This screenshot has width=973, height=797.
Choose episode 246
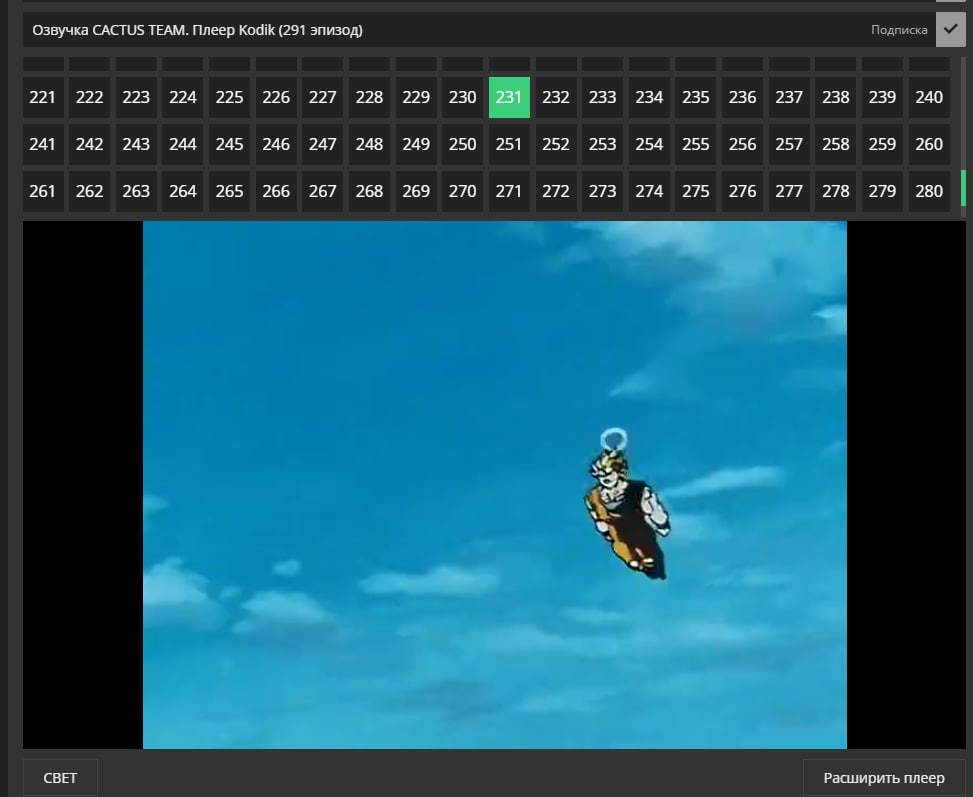pyautogui.click(x=276, y=145)
